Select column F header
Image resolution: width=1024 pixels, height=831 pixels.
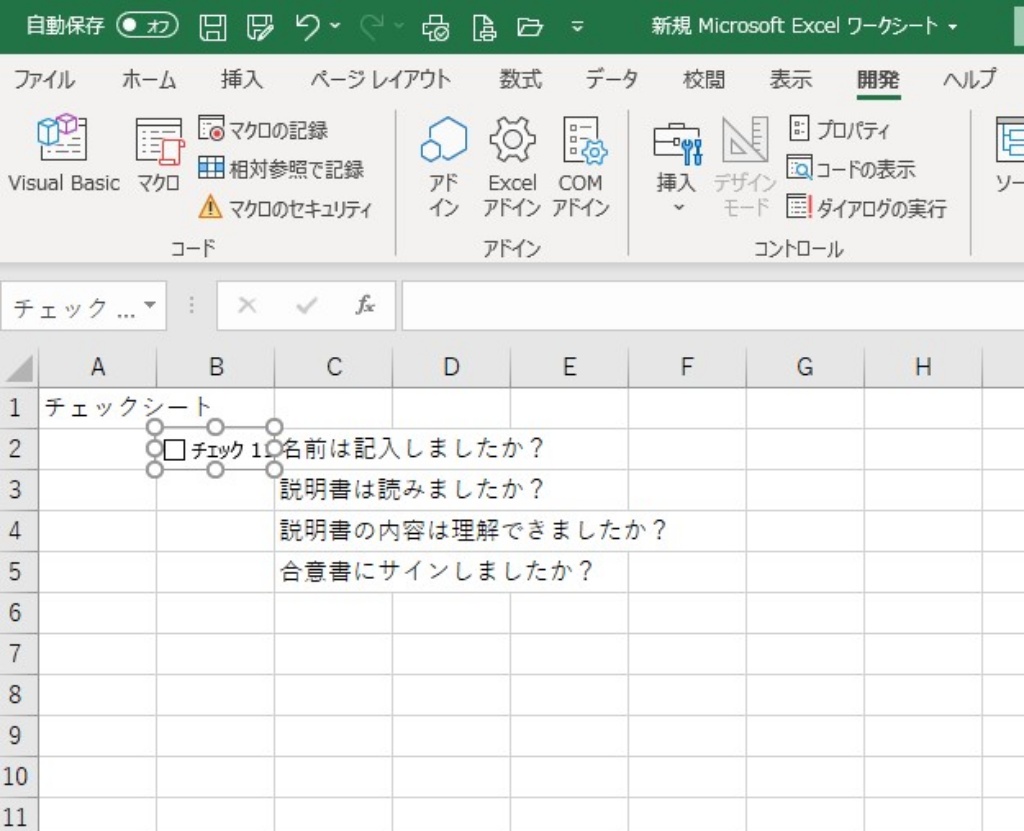(687, 367)
